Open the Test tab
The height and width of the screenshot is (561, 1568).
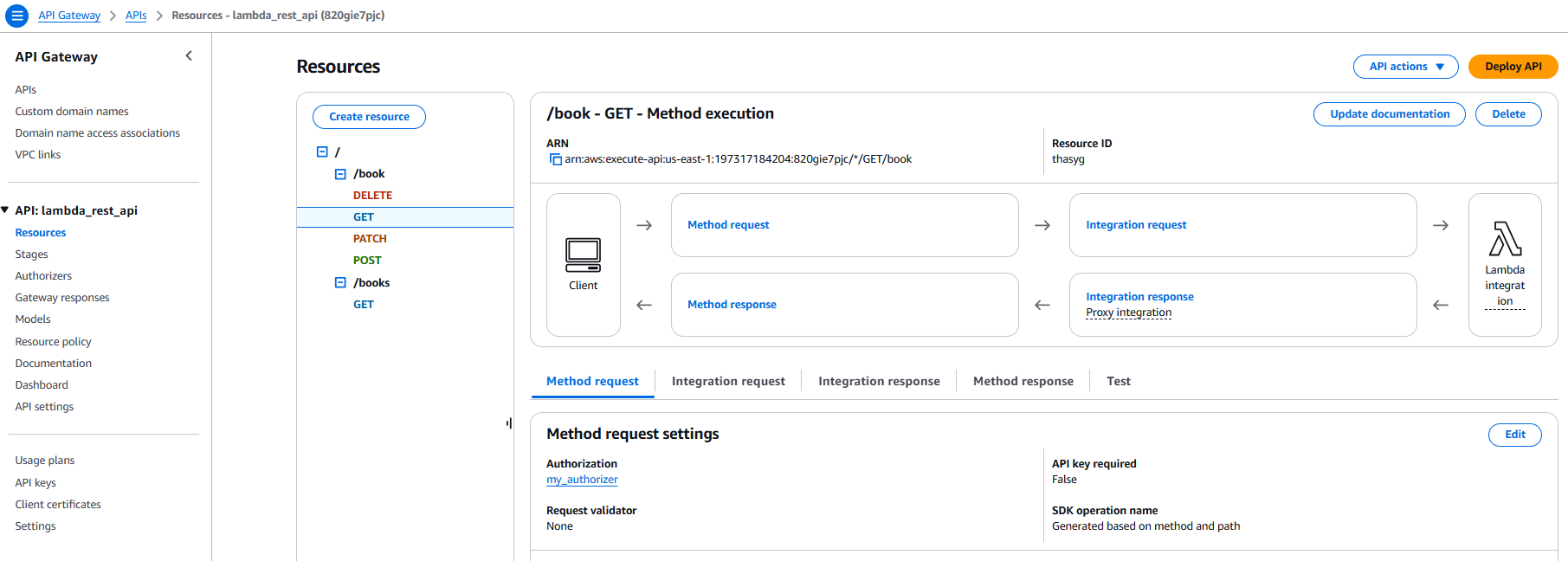pos(1118,381)
